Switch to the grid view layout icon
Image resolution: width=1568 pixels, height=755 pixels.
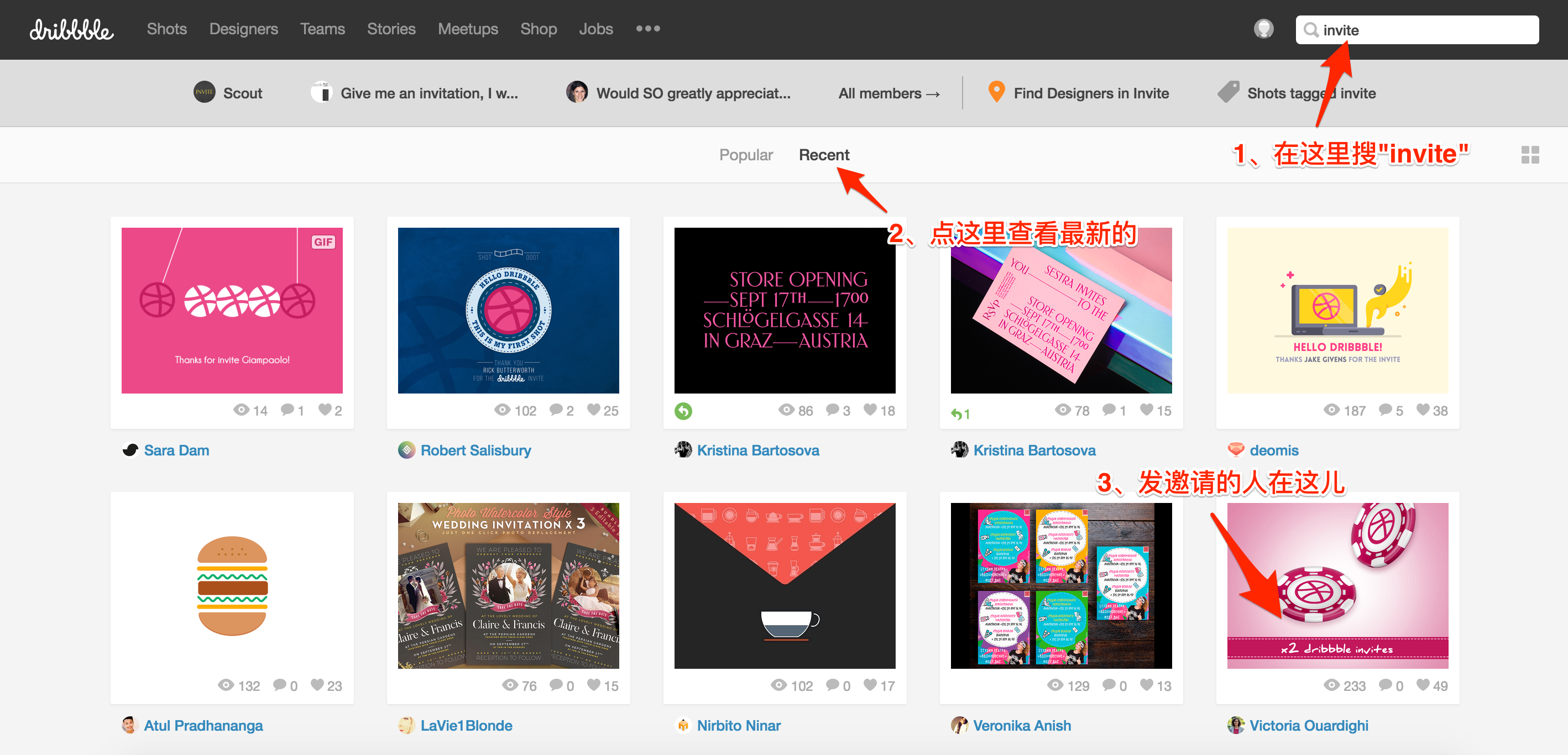point(1530,155)
